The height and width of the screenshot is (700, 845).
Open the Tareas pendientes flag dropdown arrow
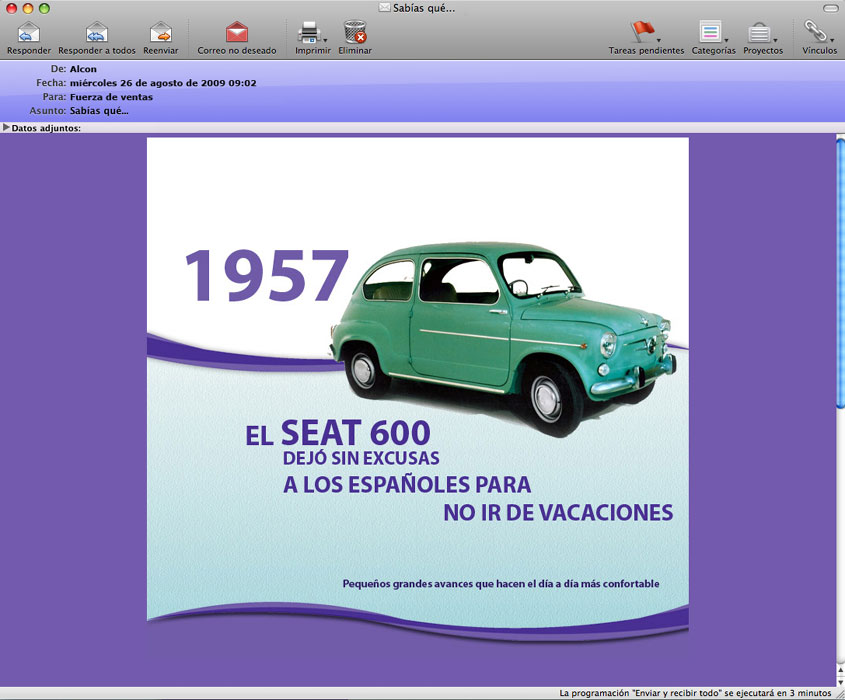[659, 40]
